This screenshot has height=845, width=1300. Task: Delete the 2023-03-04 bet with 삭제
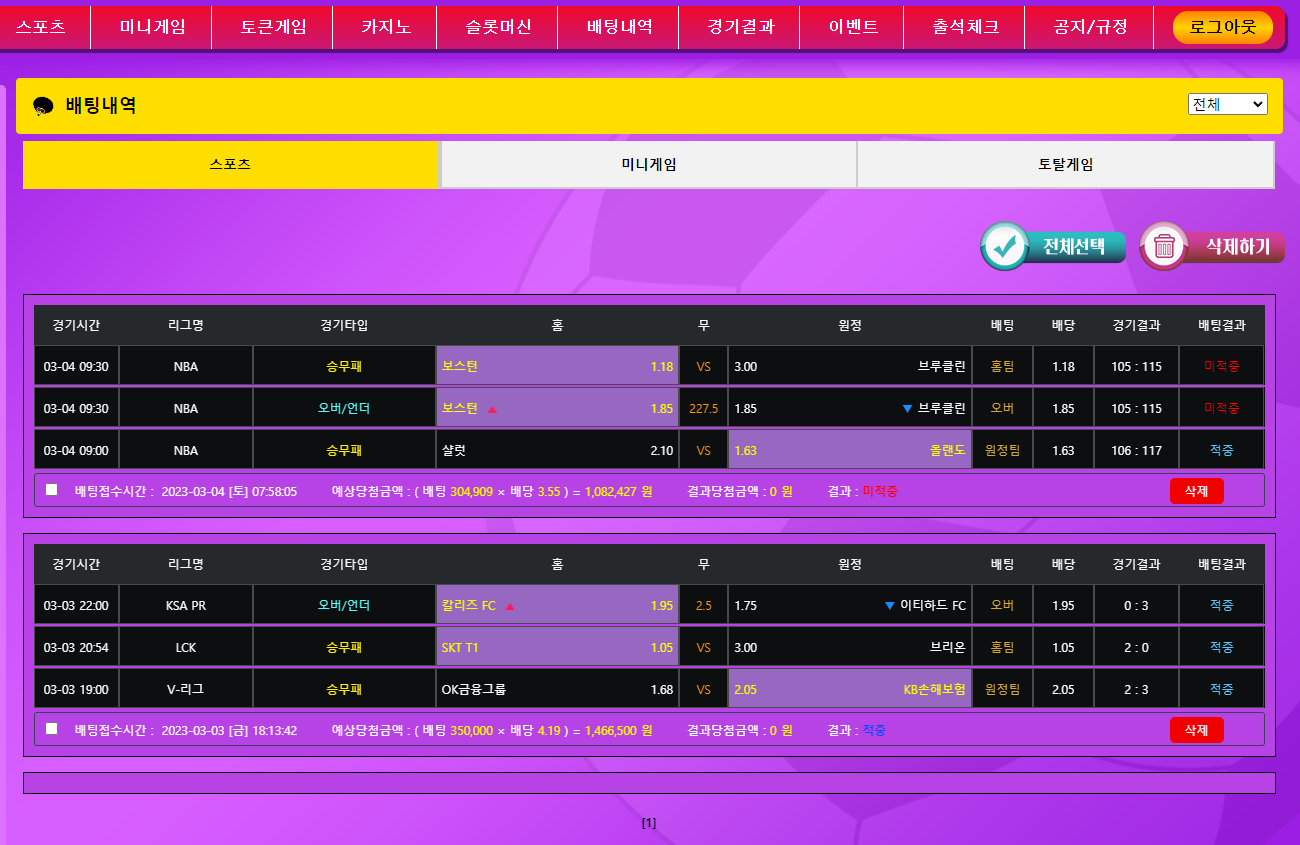(1196, 491)
